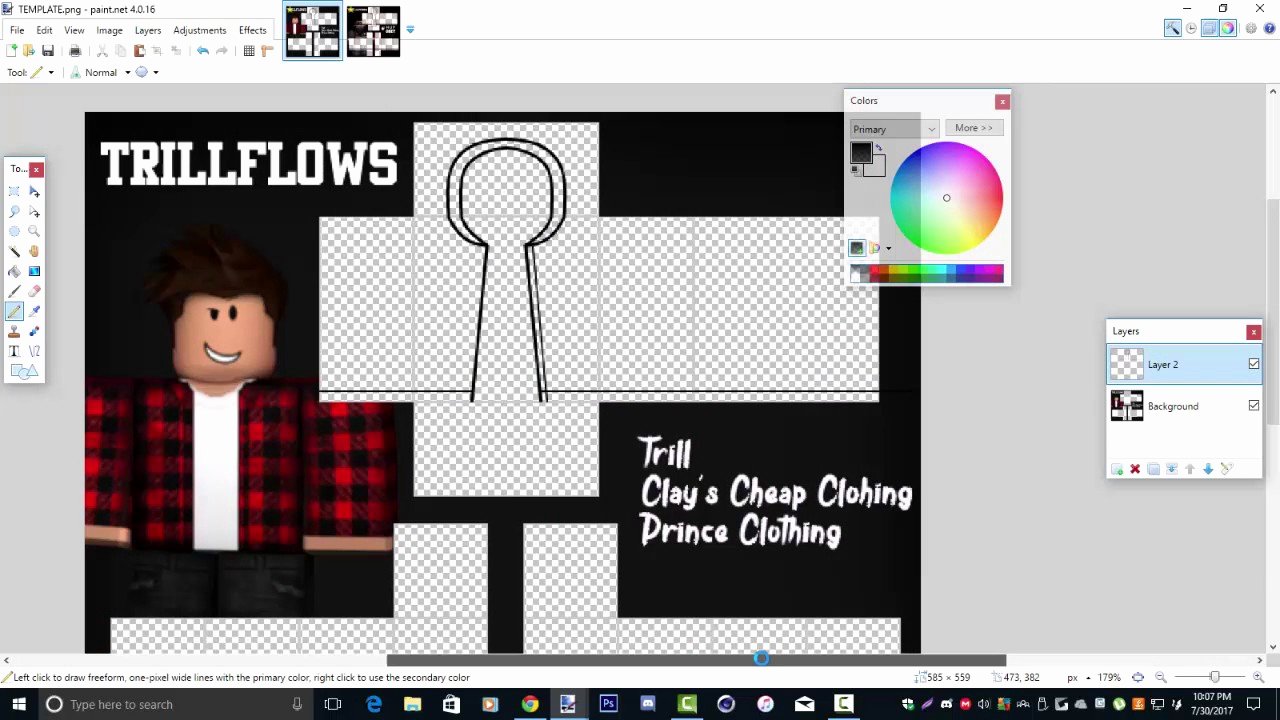Select the Lasso Select tool
Viewport: 1280px width, 720px height.
click(x=14, y=211)
